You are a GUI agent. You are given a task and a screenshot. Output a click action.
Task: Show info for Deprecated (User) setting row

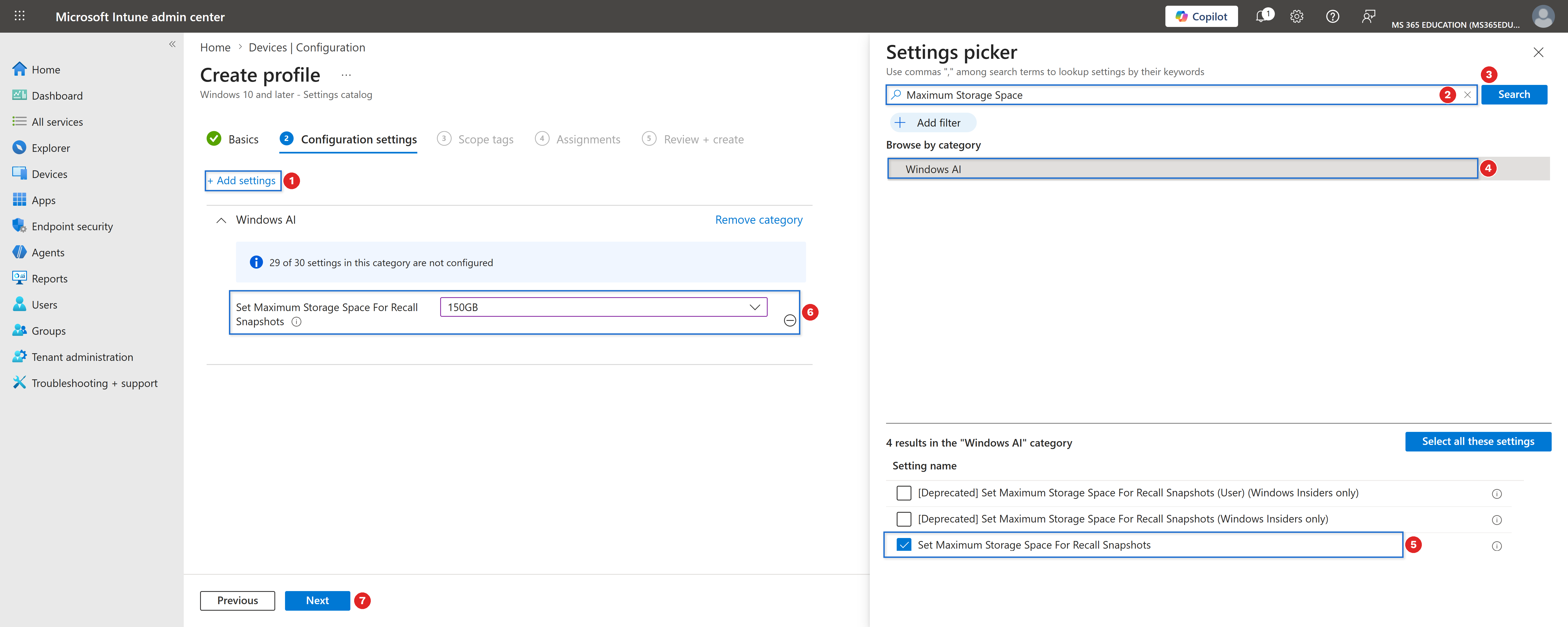click(x=1497, y=494)
